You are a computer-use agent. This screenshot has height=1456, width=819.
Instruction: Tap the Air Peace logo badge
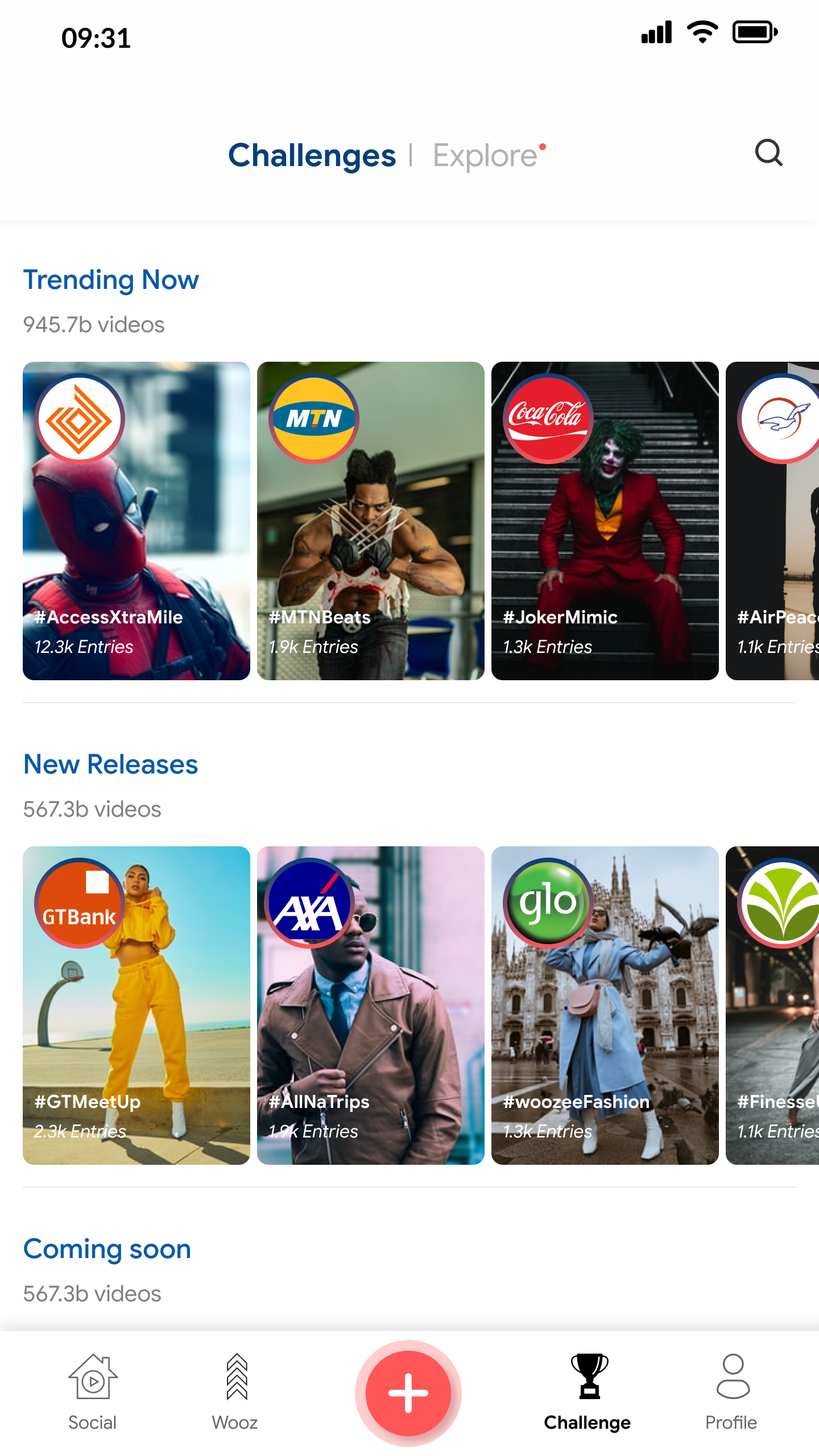point(779,419)
